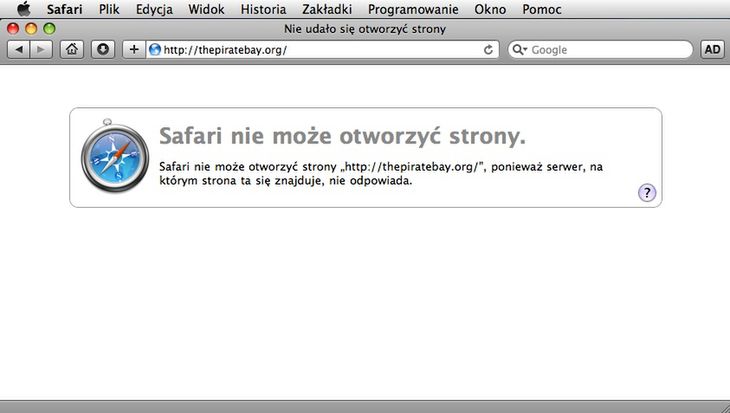Click the Home toolbar button

72,49
